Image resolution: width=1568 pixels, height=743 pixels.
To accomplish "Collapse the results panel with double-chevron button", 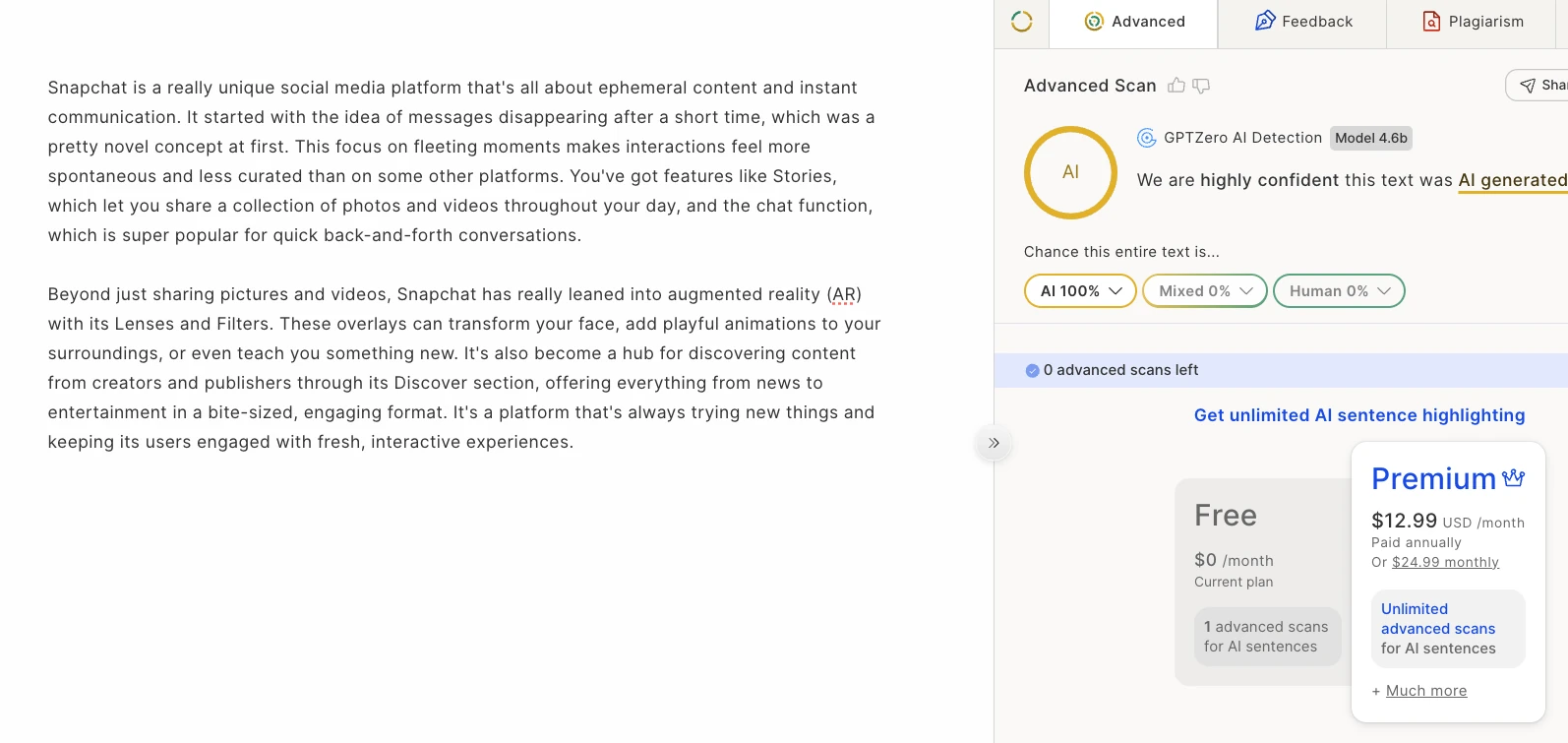I will (994, 443).
